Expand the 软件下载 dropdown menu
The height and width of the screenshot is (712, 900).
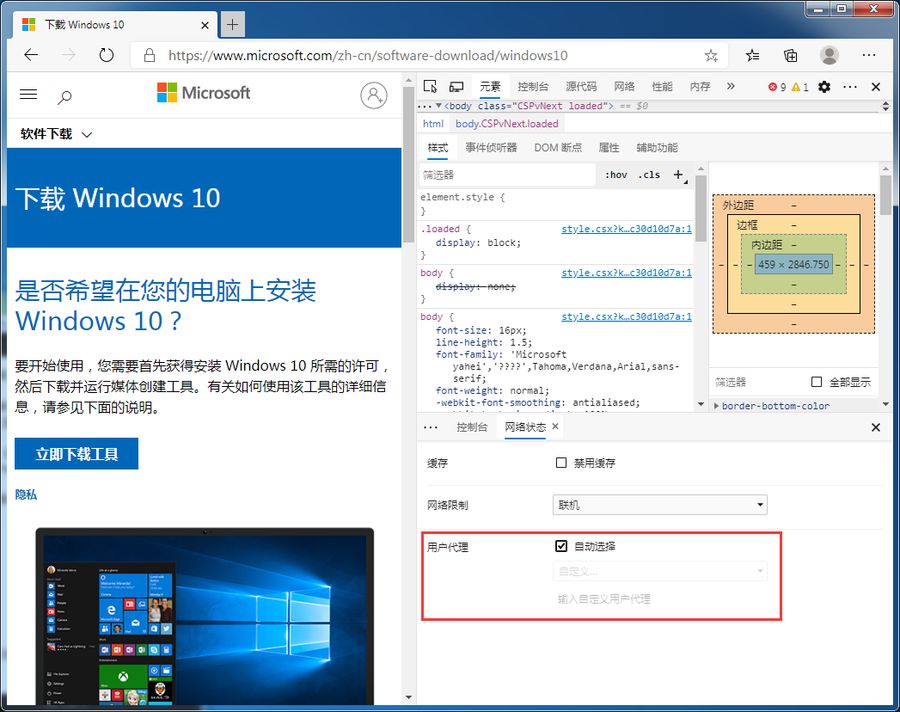56,134
